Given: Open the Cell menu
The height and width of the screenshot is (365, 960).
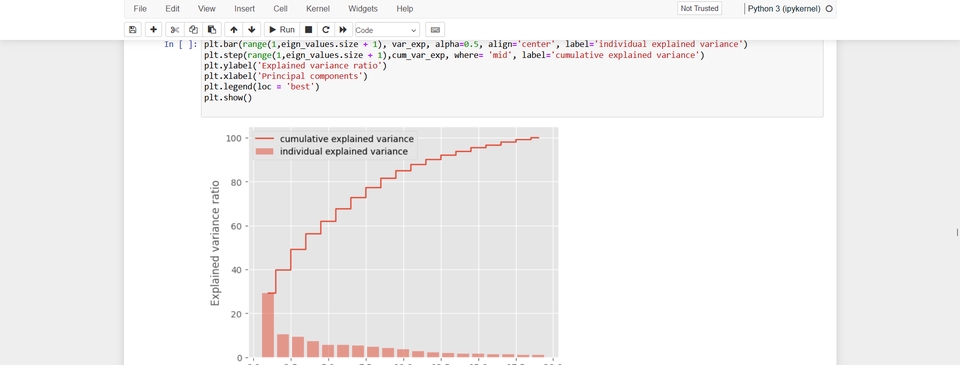Looking at the screenshot, I should (x=280, y=9).
